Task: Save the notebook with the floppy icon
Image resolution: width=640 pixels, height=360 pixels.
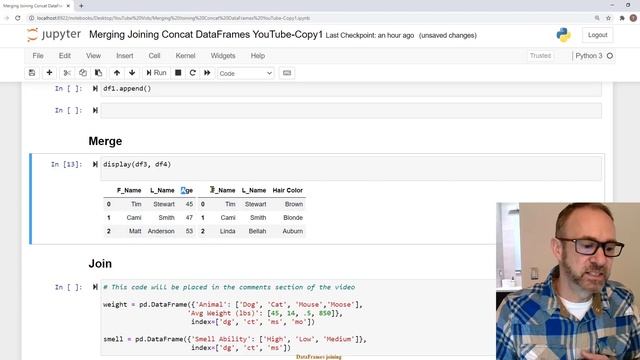Action: coord(32,73)
